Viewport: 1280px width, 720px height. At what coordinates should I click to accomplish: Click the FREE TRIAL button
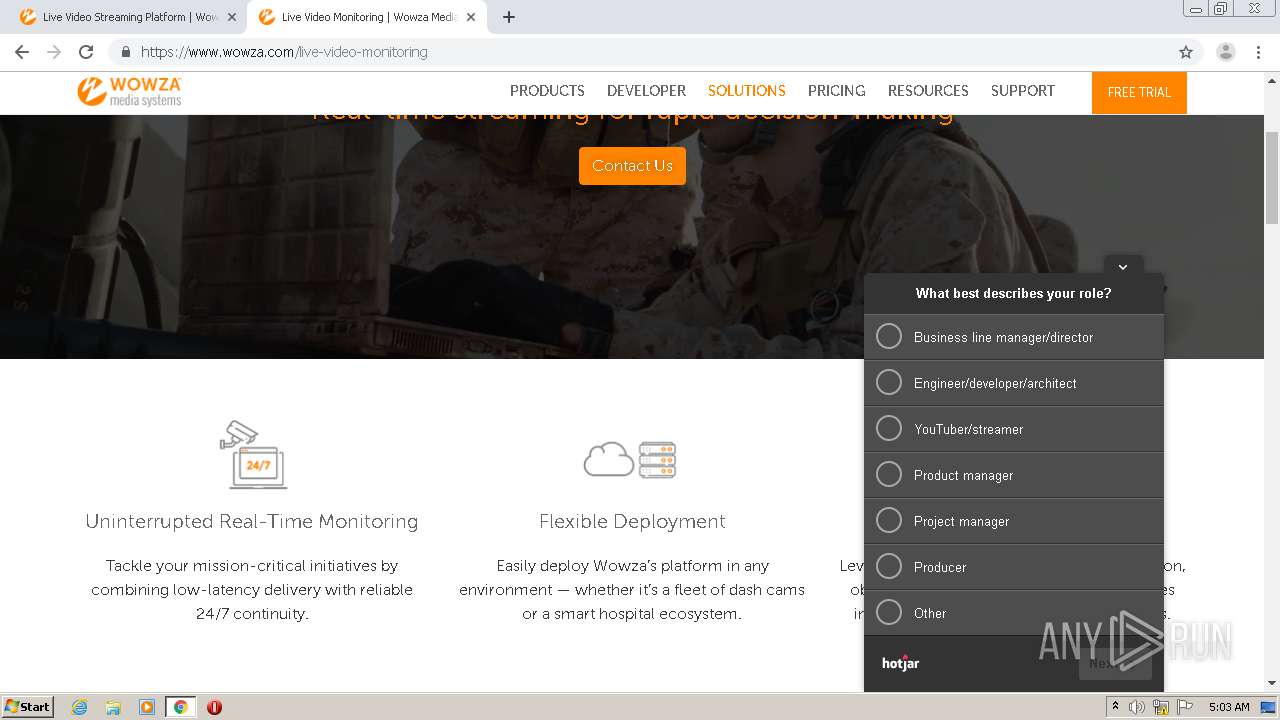click(x=1139, y=92)
